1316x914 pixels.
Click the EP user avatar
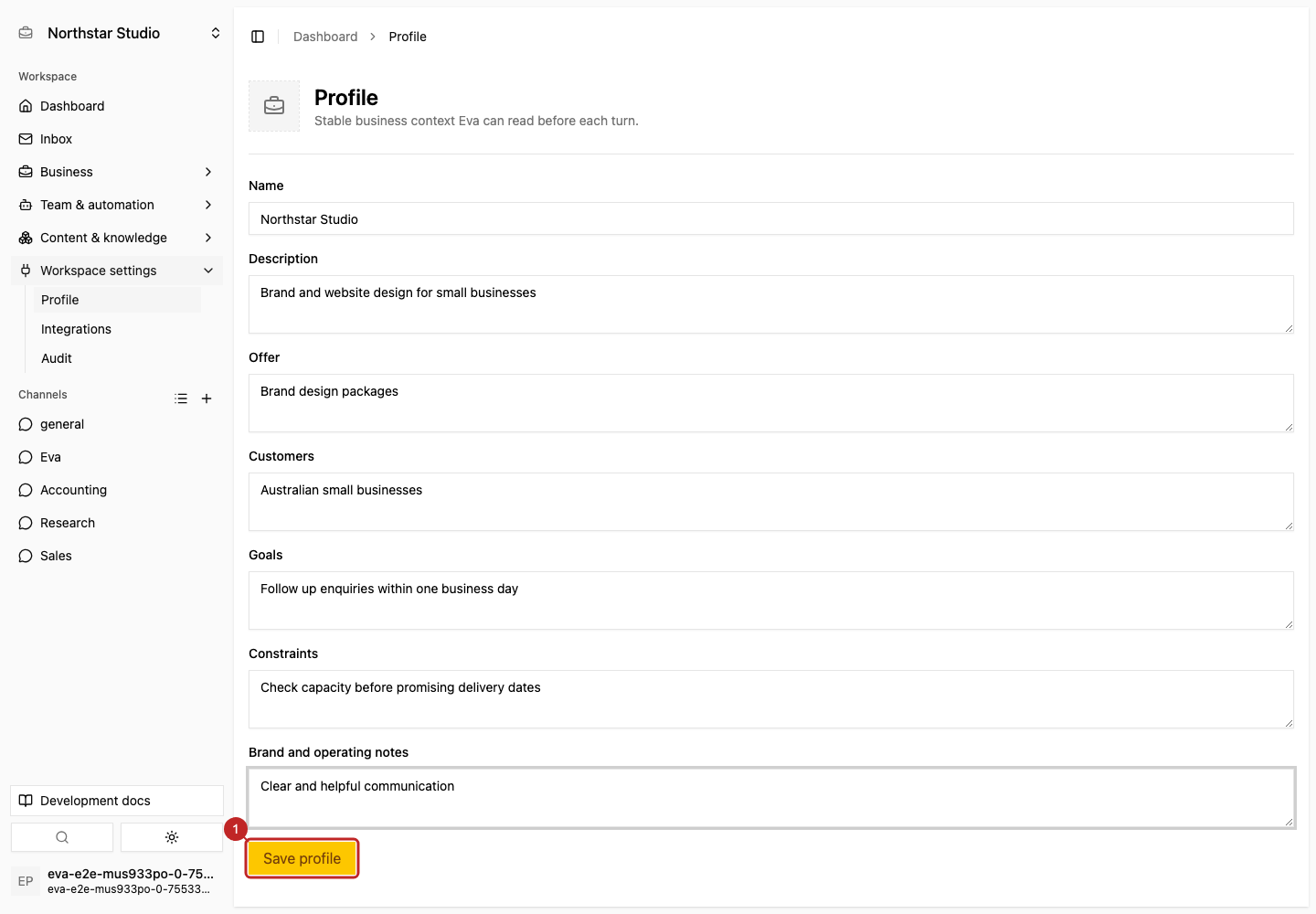click(26, 881)
